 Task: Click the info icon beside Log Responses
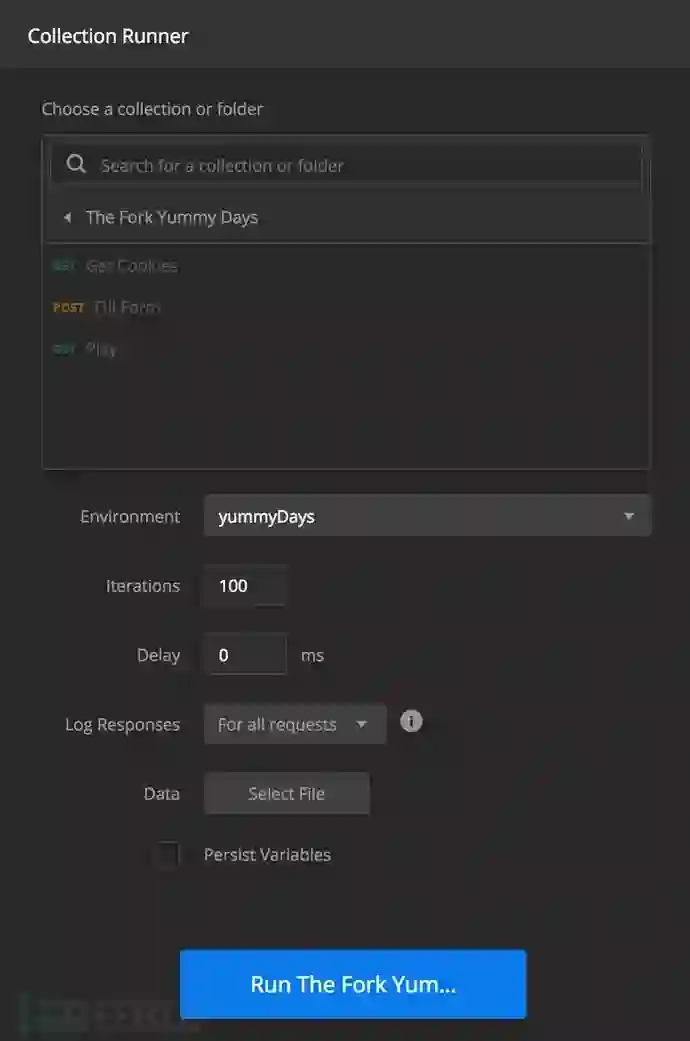[x=411, y=721]
